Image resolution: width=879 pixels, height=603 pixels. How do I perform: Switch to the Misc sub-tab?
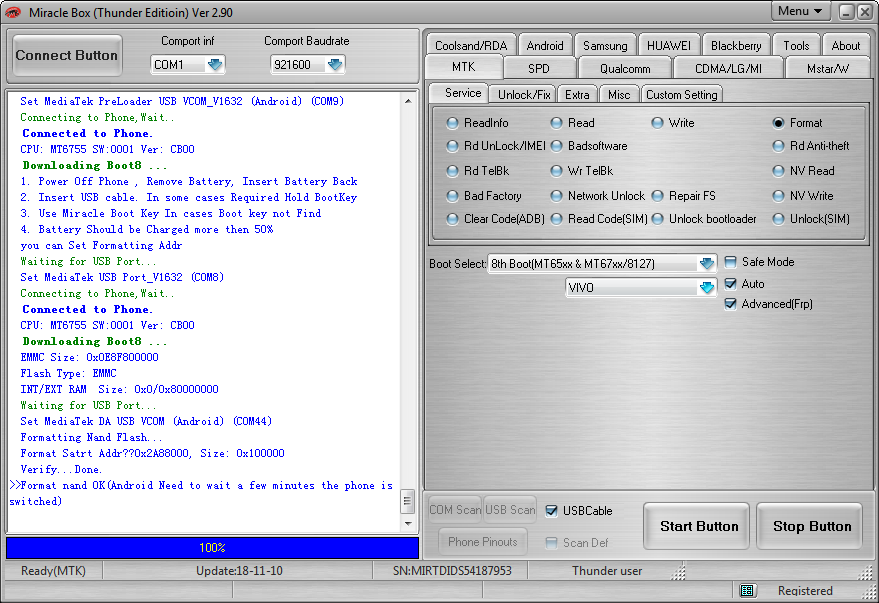coord(619,95)
